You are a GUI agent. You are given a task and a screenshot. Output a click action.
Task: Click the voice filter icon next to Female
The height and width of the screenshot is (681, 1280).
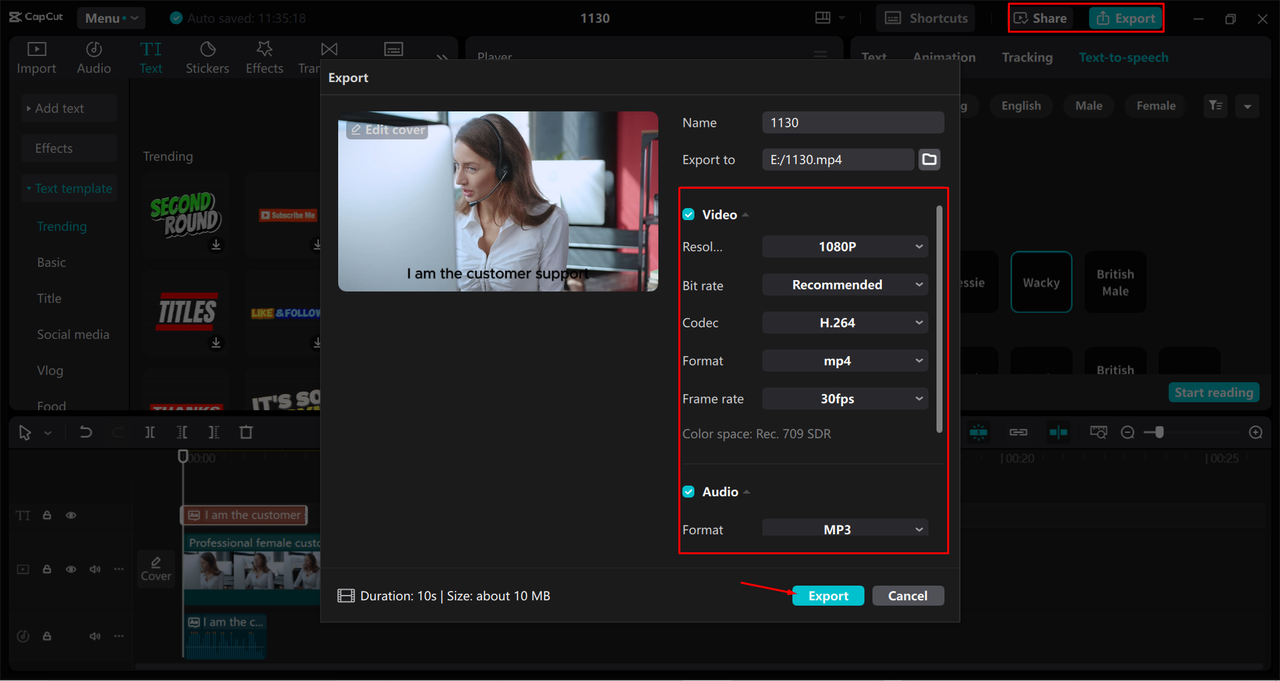(x=1215, y=106)
